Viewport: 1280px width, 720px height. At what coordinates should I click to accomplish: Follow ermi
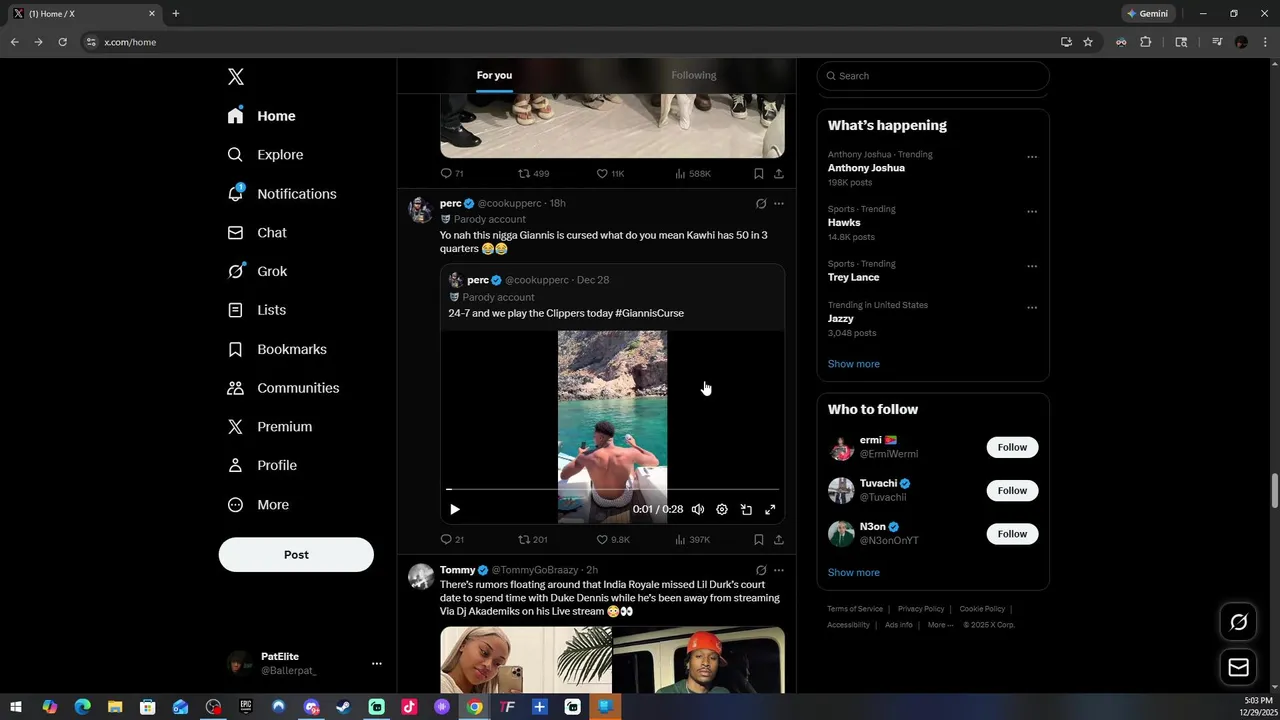(1012, 448)
